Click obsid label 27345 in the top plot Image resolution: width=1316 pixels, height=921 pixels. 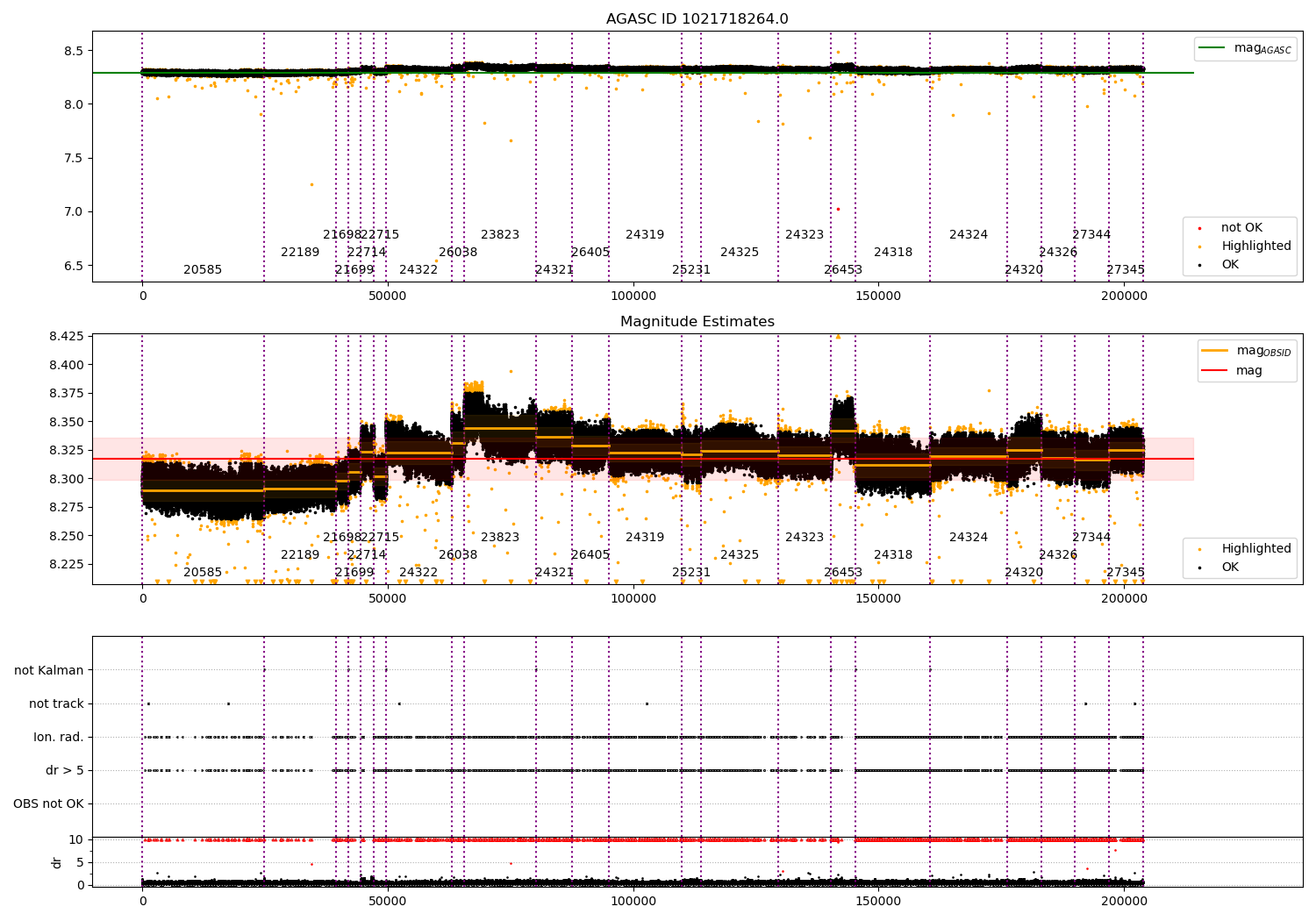[1126, 270]
